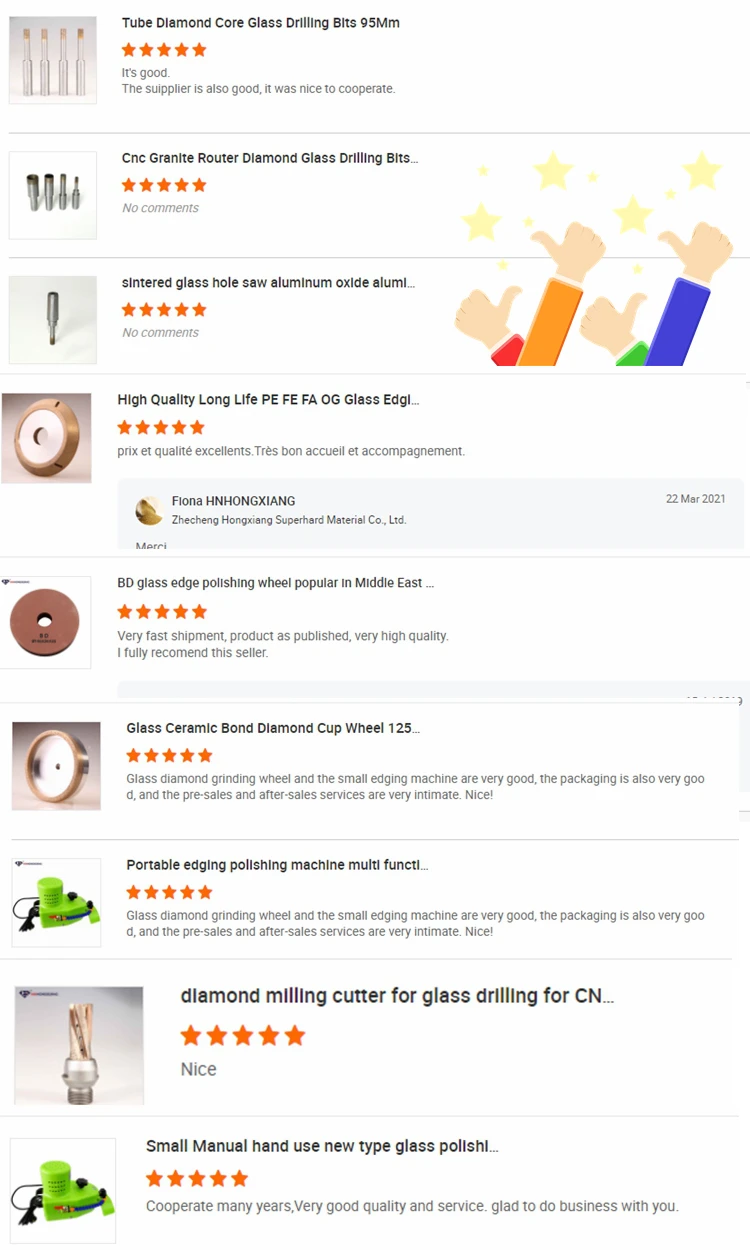Open sintered glass hole saw product image
Viewport: 750px width, 1250px height.
click(x=53, y=319)
